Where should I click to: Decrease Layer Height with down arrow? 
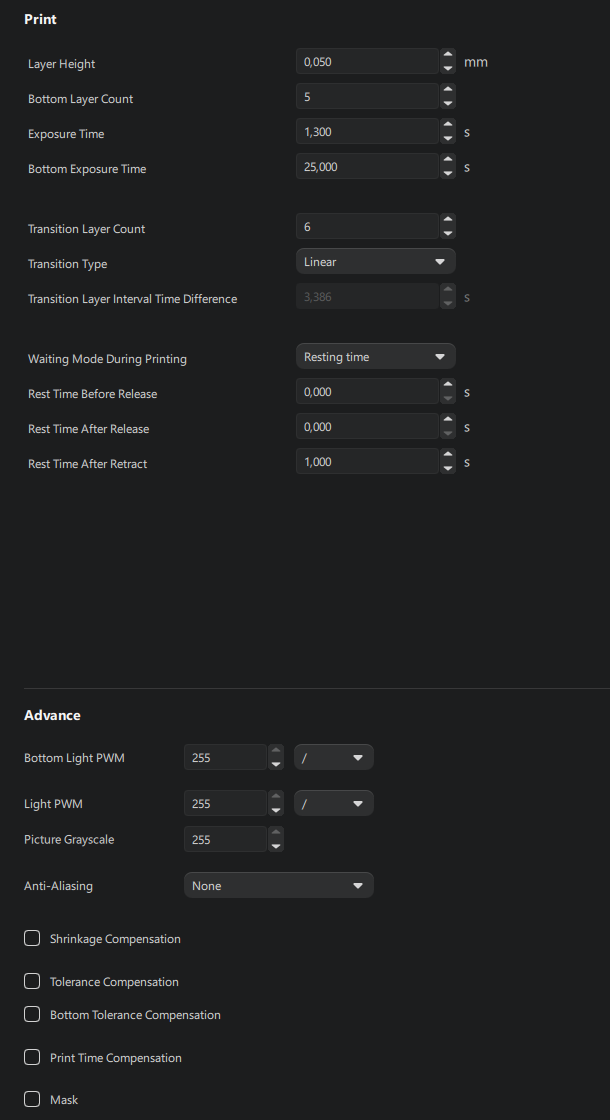click(x=448, y=68)
